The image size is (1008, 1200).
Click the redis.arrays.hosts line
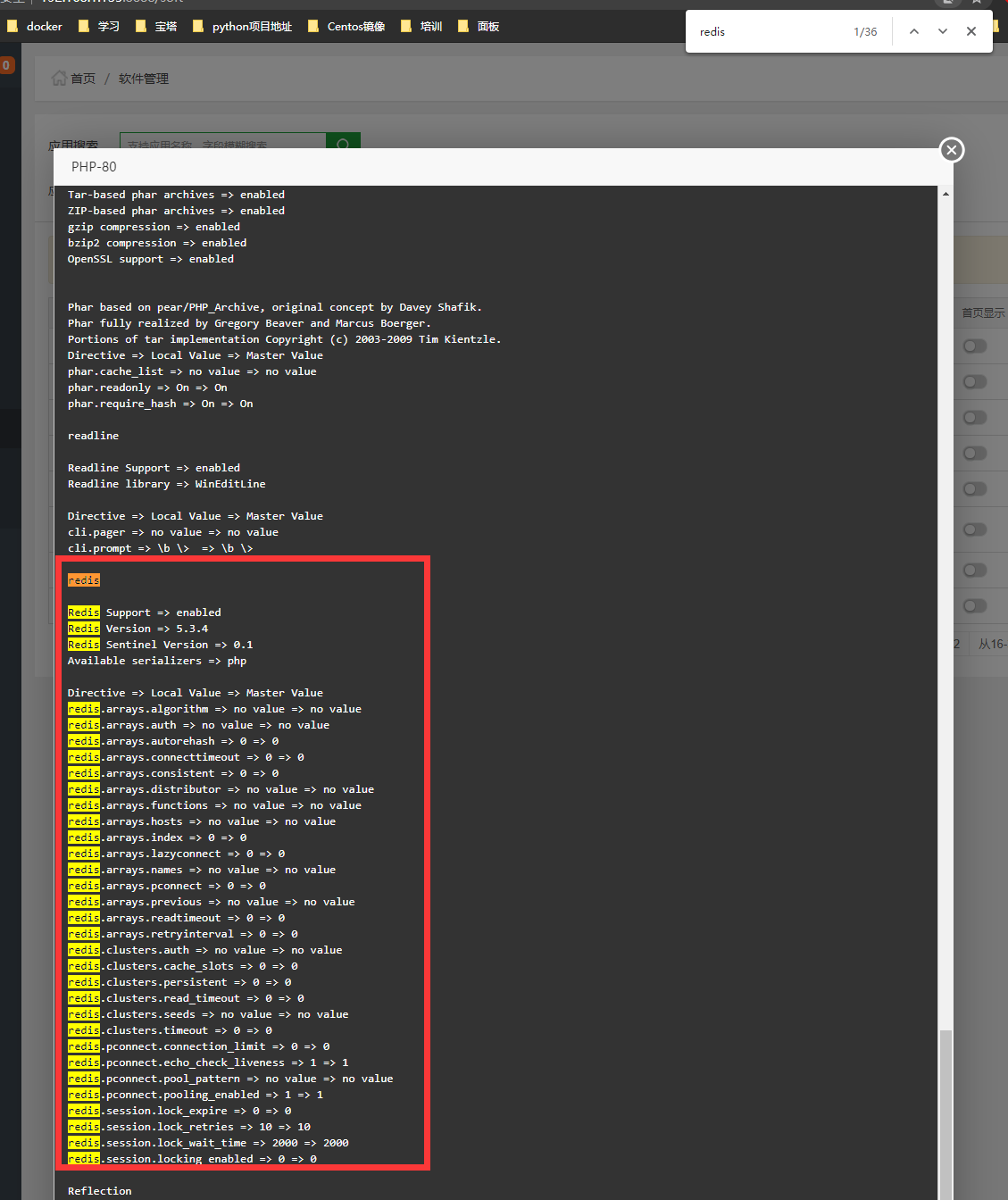(202, 821)
